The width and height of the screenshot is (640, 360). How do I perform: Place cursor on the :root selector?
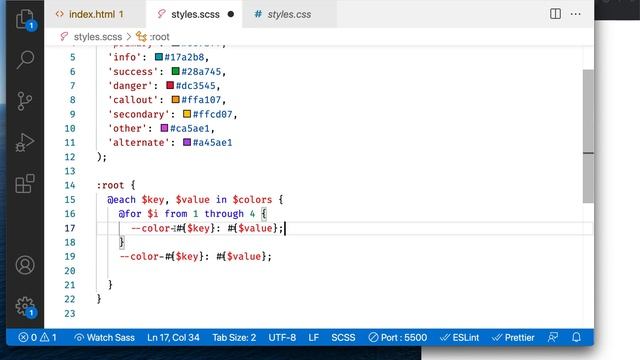[110, 185]
